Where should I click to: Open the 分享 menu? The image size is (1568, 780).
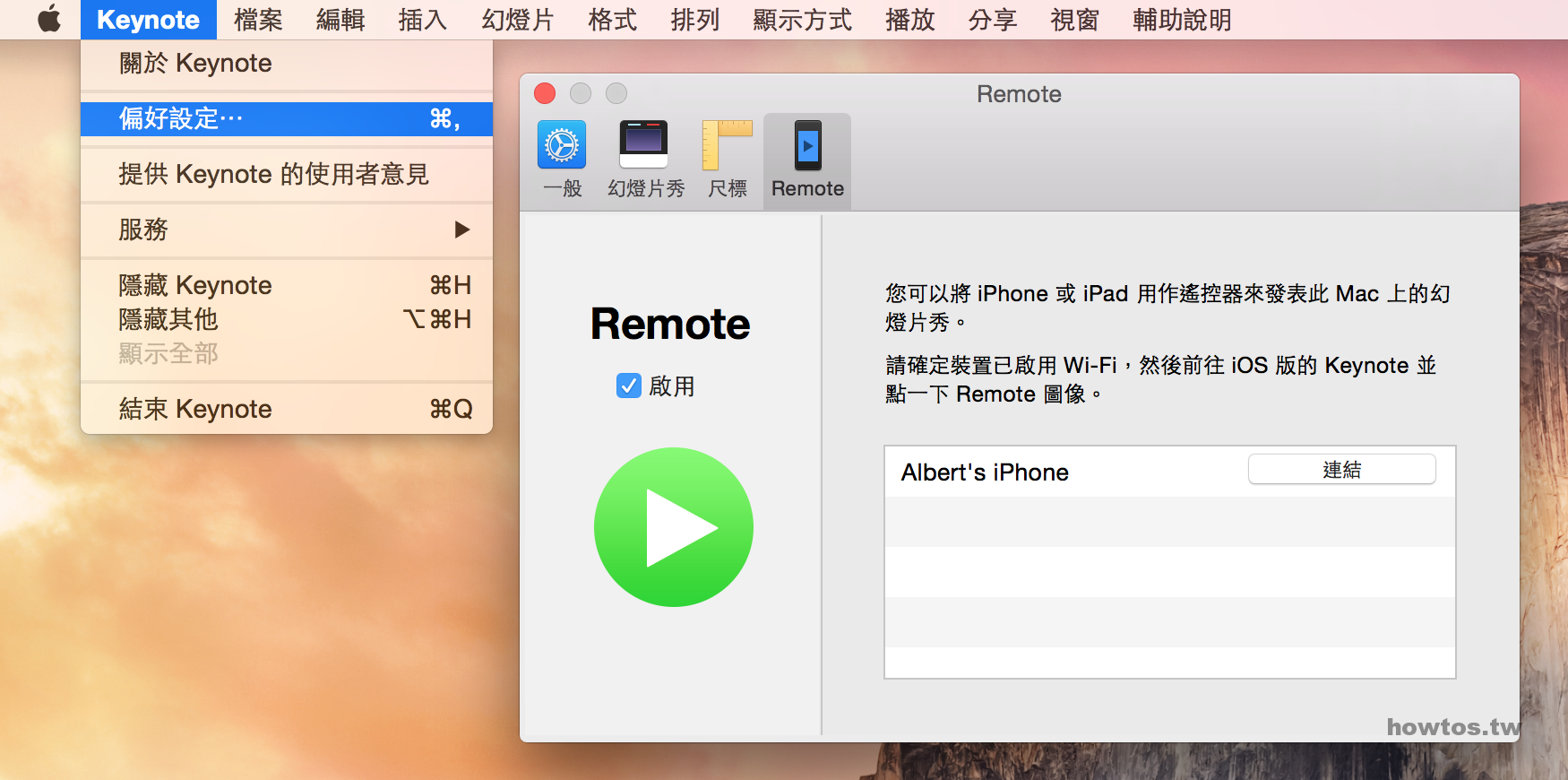[993, 20]
